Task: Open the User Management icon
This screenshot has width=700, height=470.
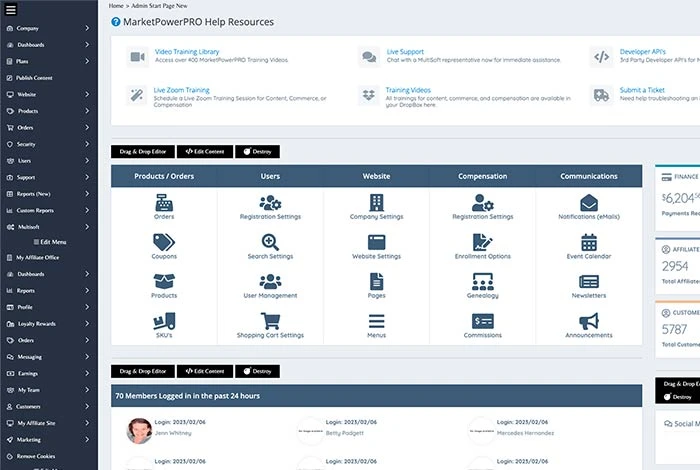Action: (x=270, y=282)
